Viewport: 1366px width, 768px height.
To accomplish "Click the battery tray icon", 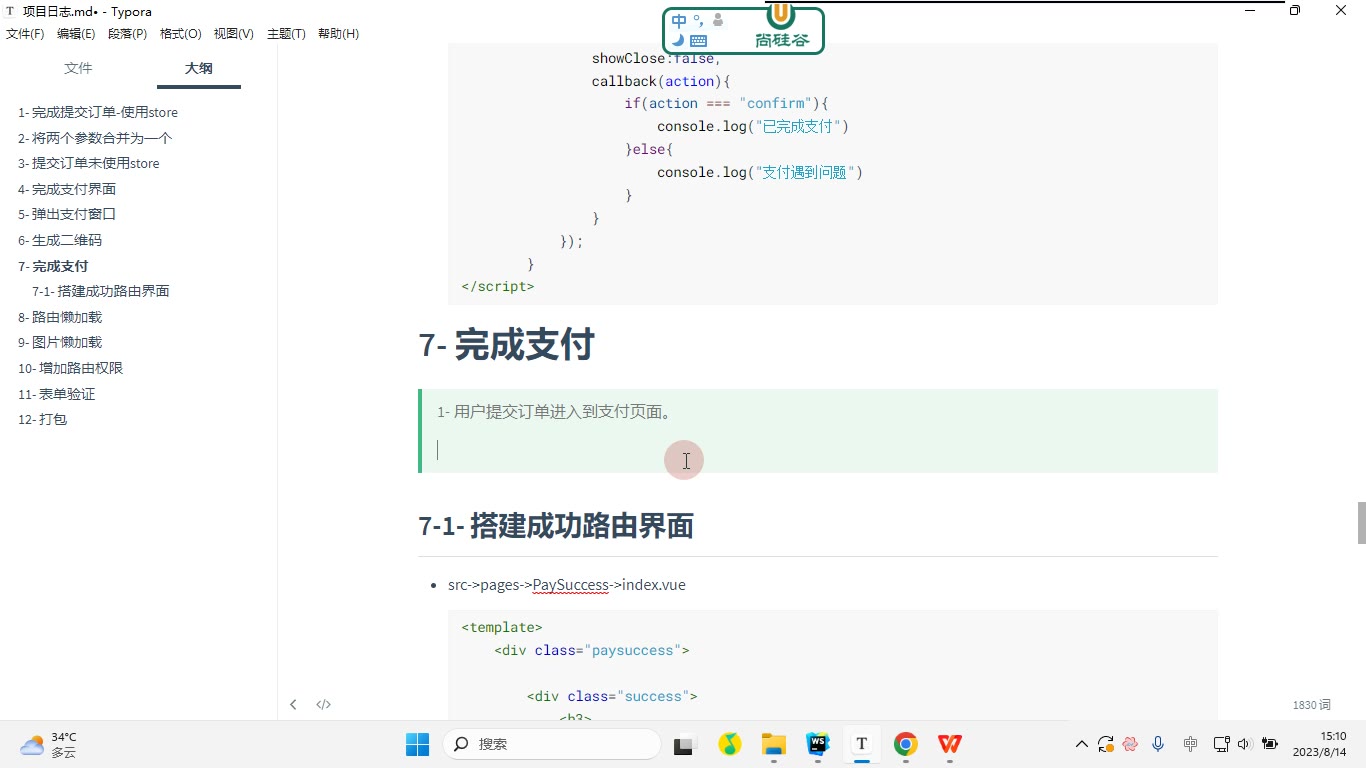I will pos(1270,744).
